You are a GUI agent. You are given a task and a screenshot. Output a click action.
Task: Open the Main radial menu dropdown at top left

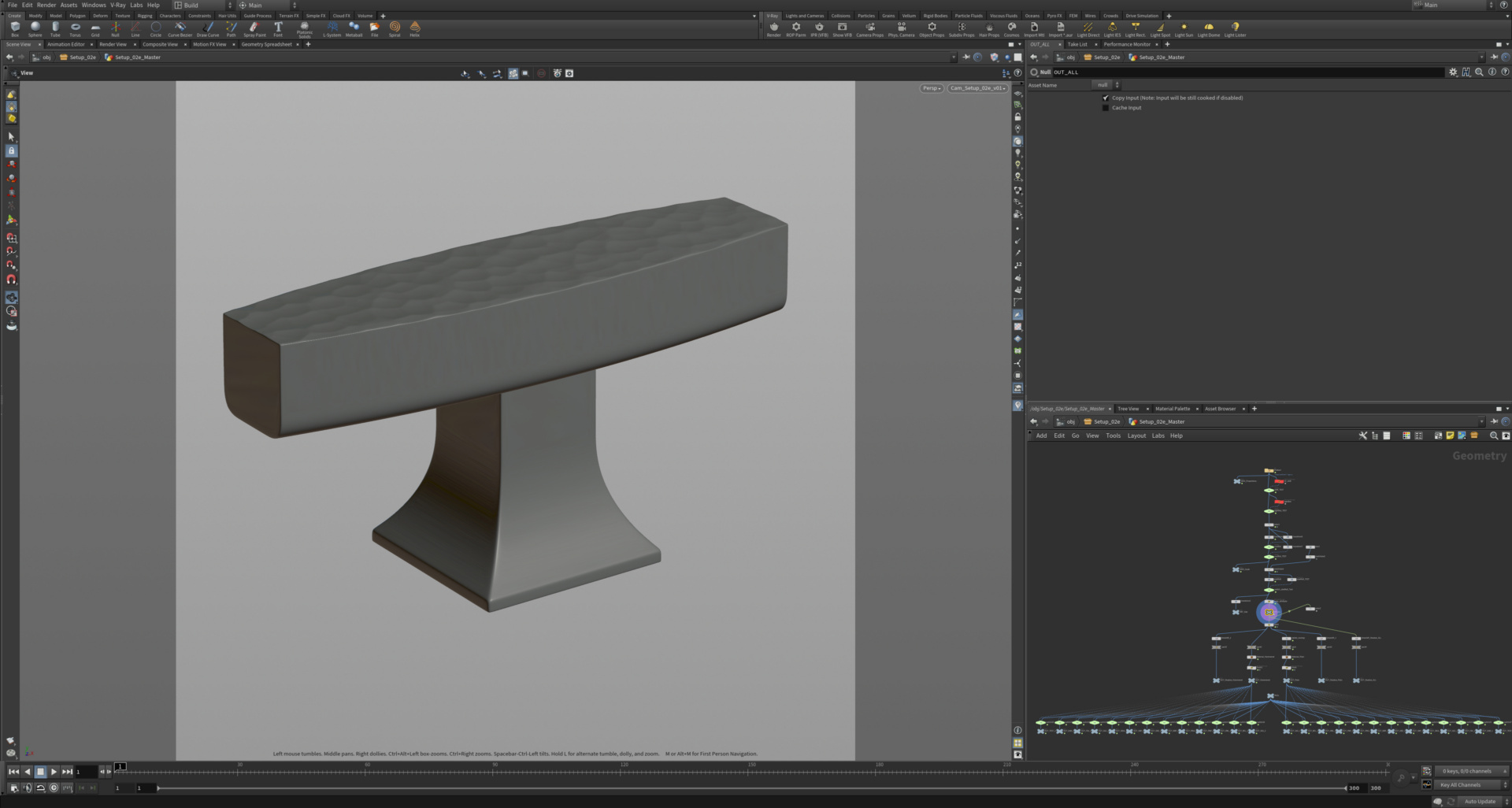coord(268,5)
